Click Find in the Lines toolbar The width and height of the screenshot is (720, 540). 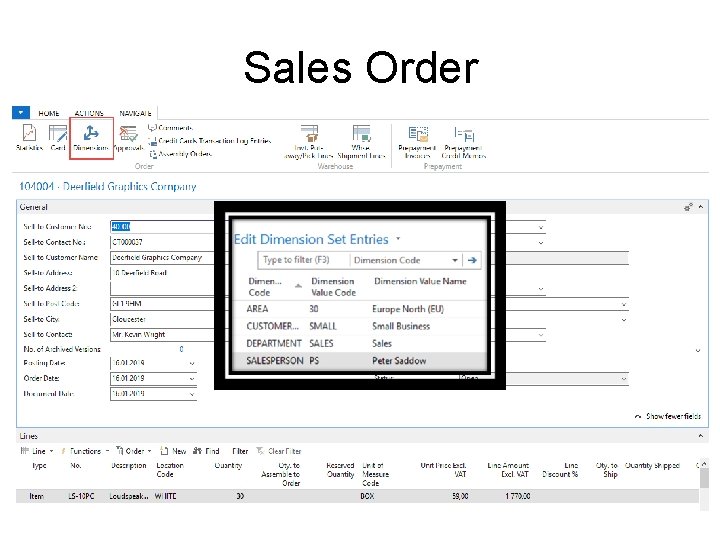pyautogui.click(x=206, y=451)
